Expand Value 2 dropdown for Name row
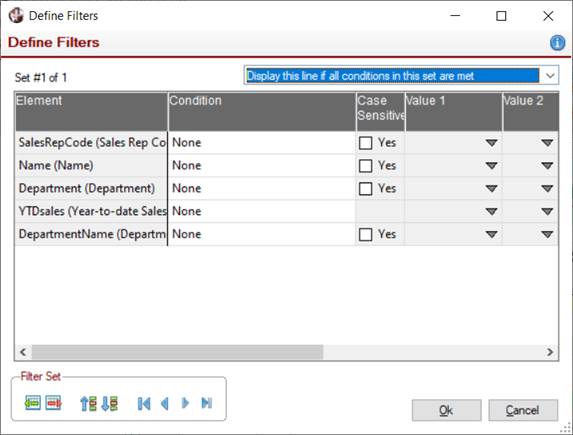The width and height of the screenshot is (573, 435). point(547,166)
